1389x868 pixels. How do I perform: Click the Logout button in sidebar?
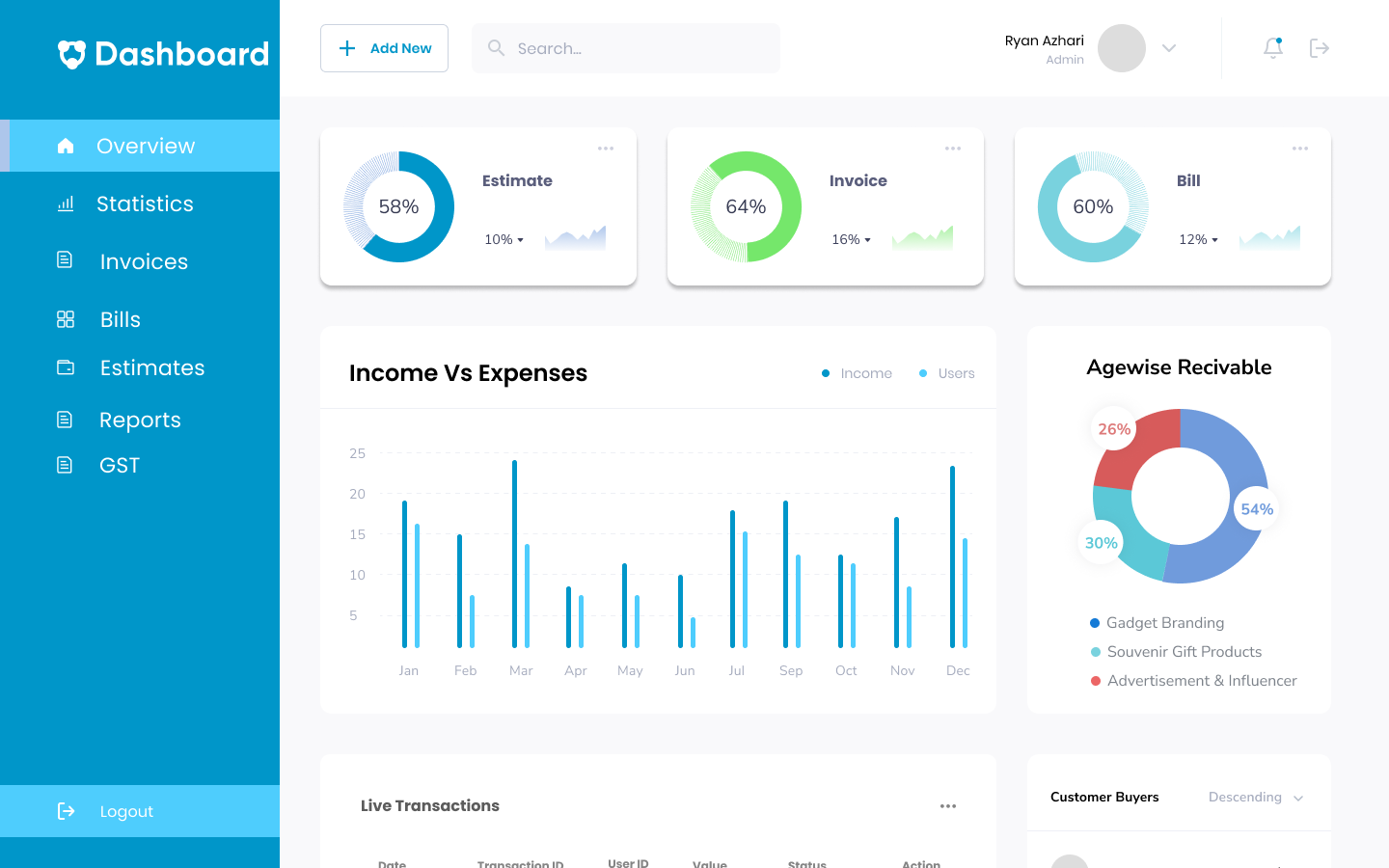click(126, 811)
